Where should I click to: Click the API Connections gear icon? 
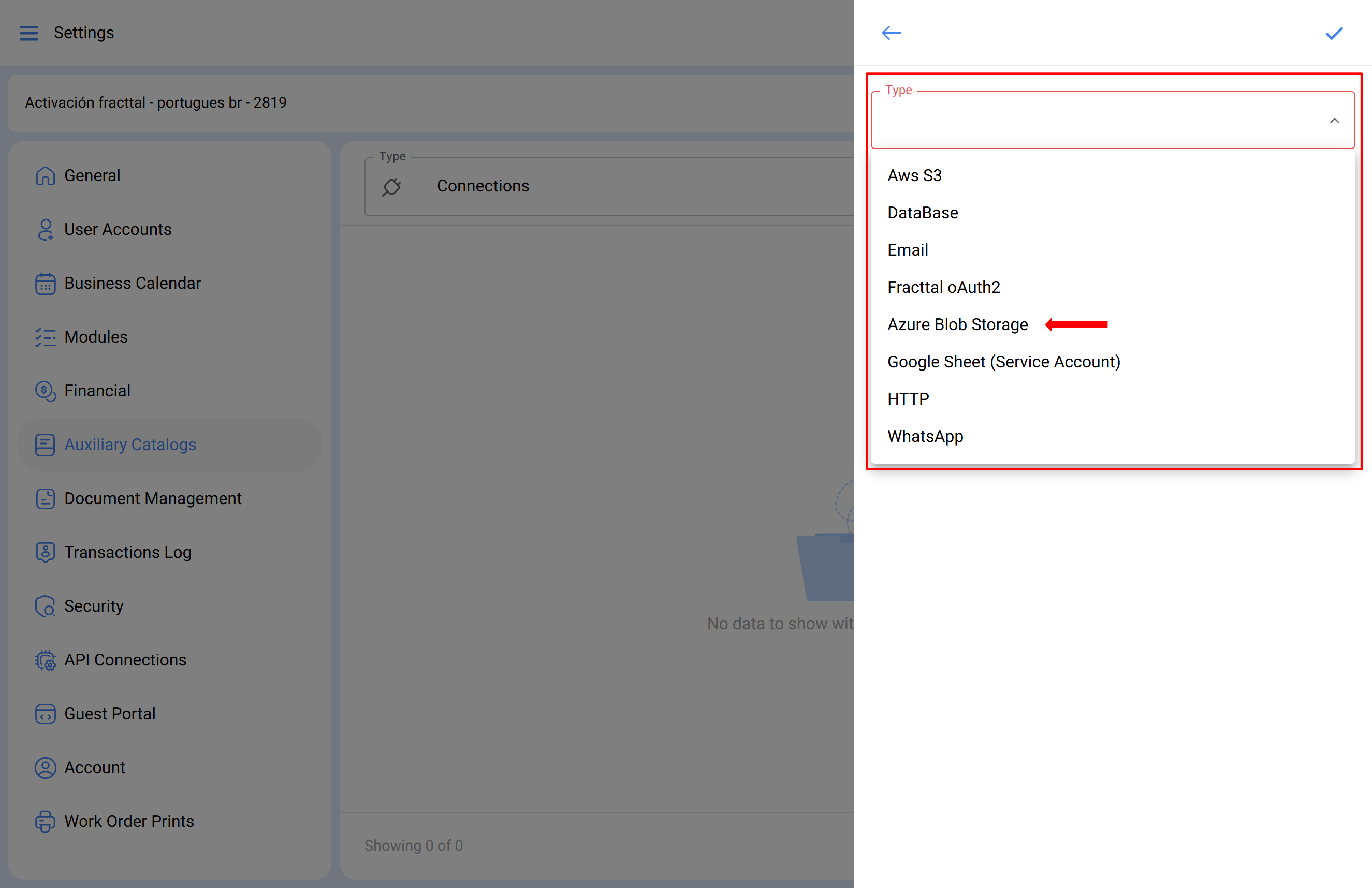coord(45,660)
